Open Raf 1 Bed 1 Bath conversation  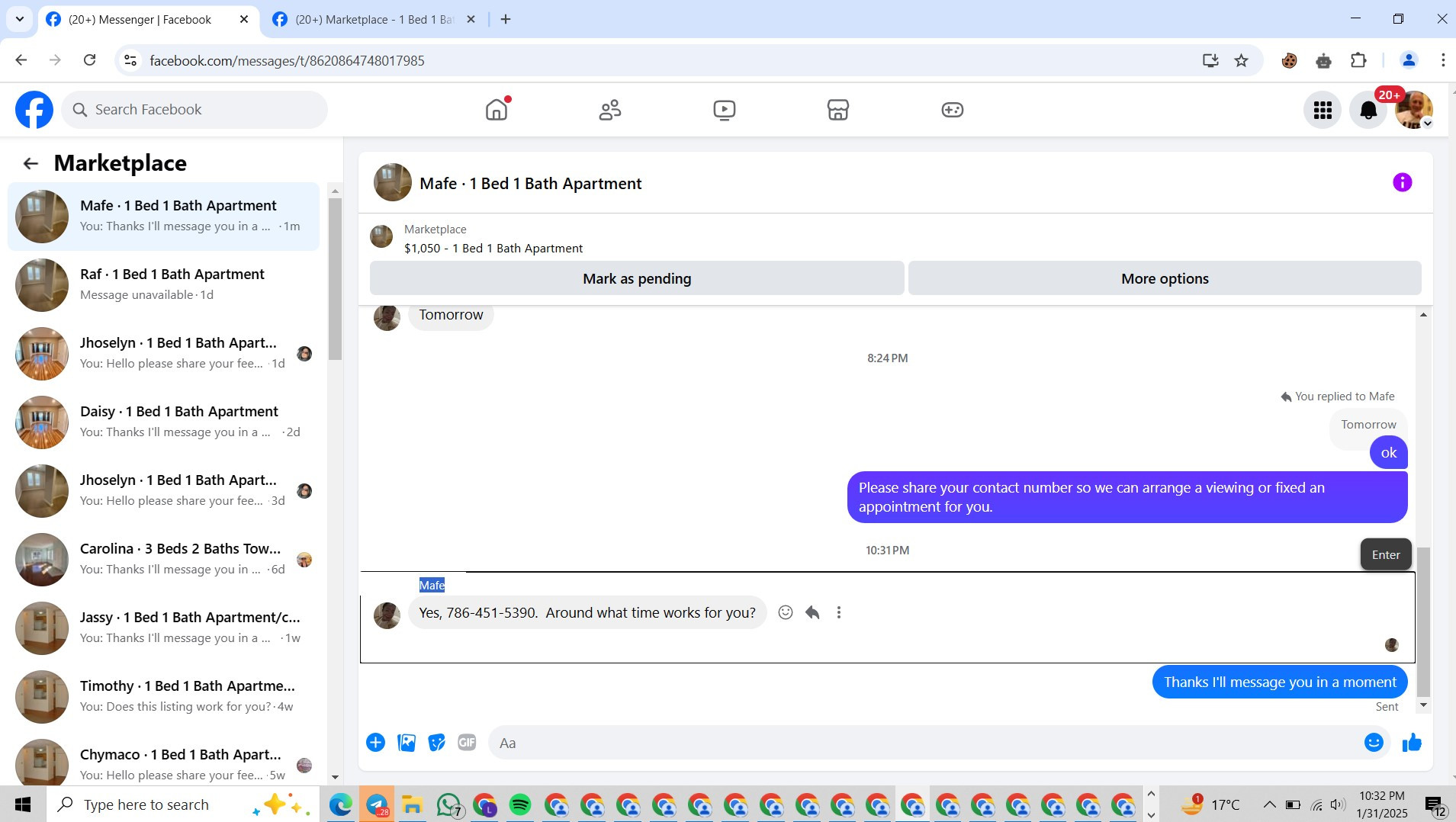click(x=163, y=285)
